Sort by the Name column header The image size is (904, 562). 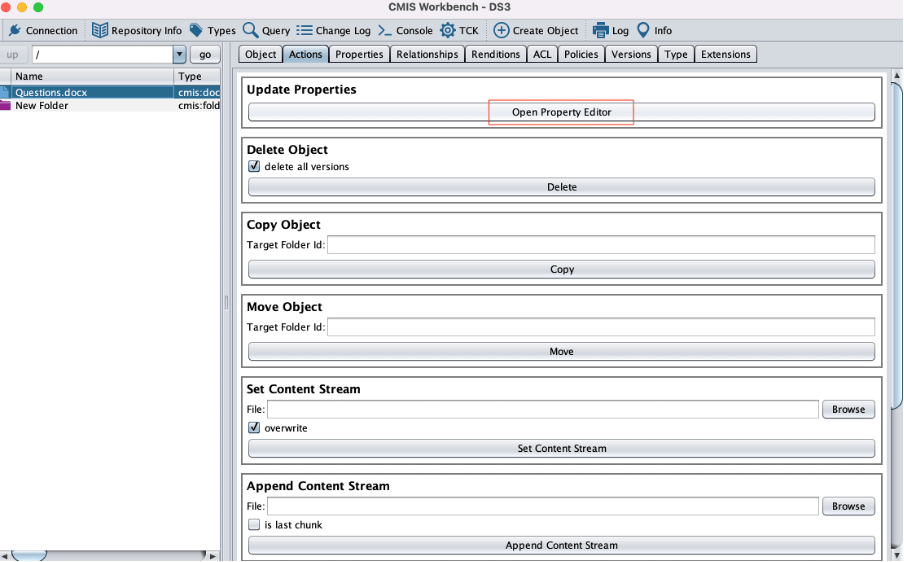[x=92, y=76]
